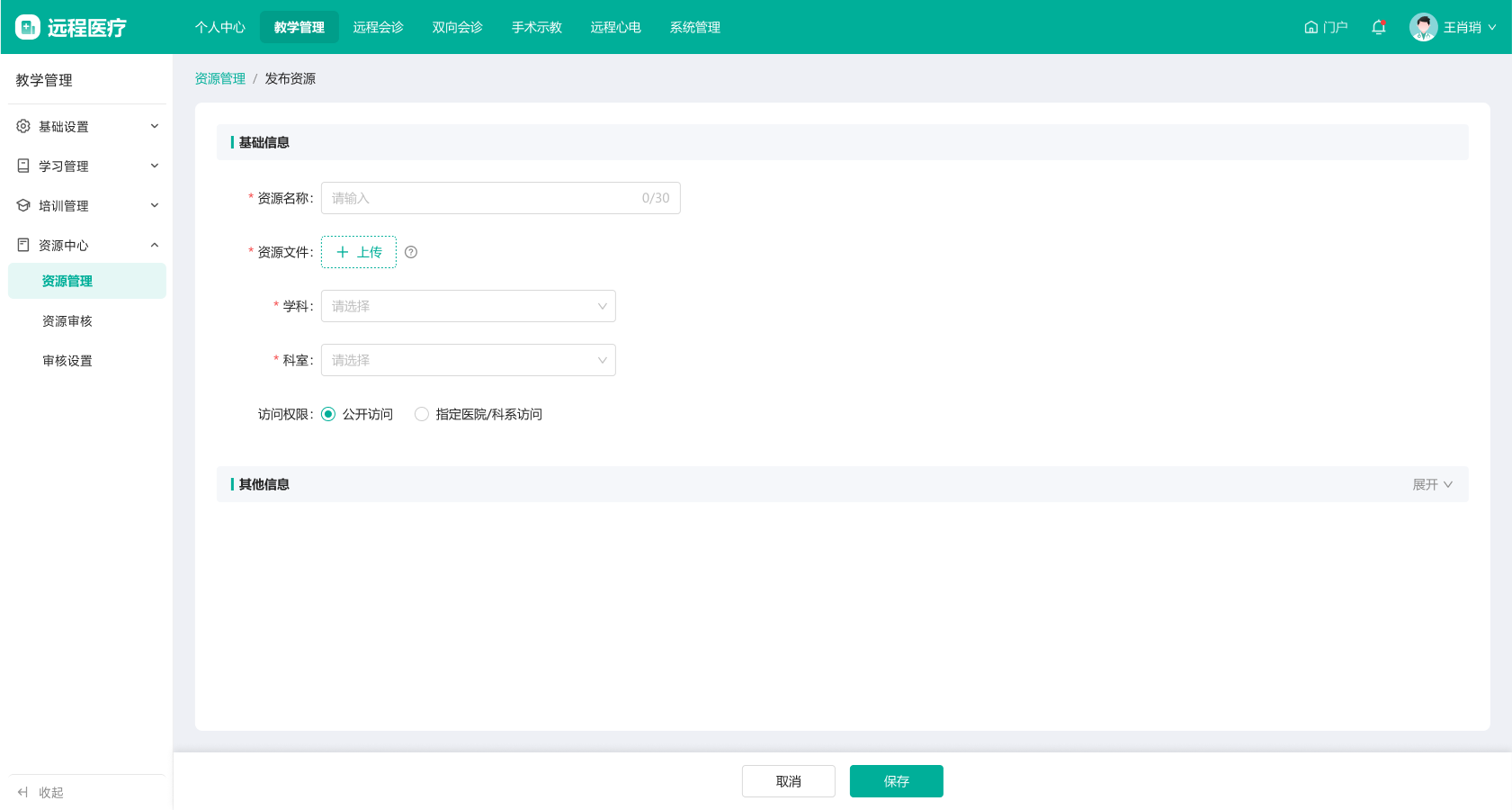Open 资源审核 in the sidebar

[x=67, y=320]
